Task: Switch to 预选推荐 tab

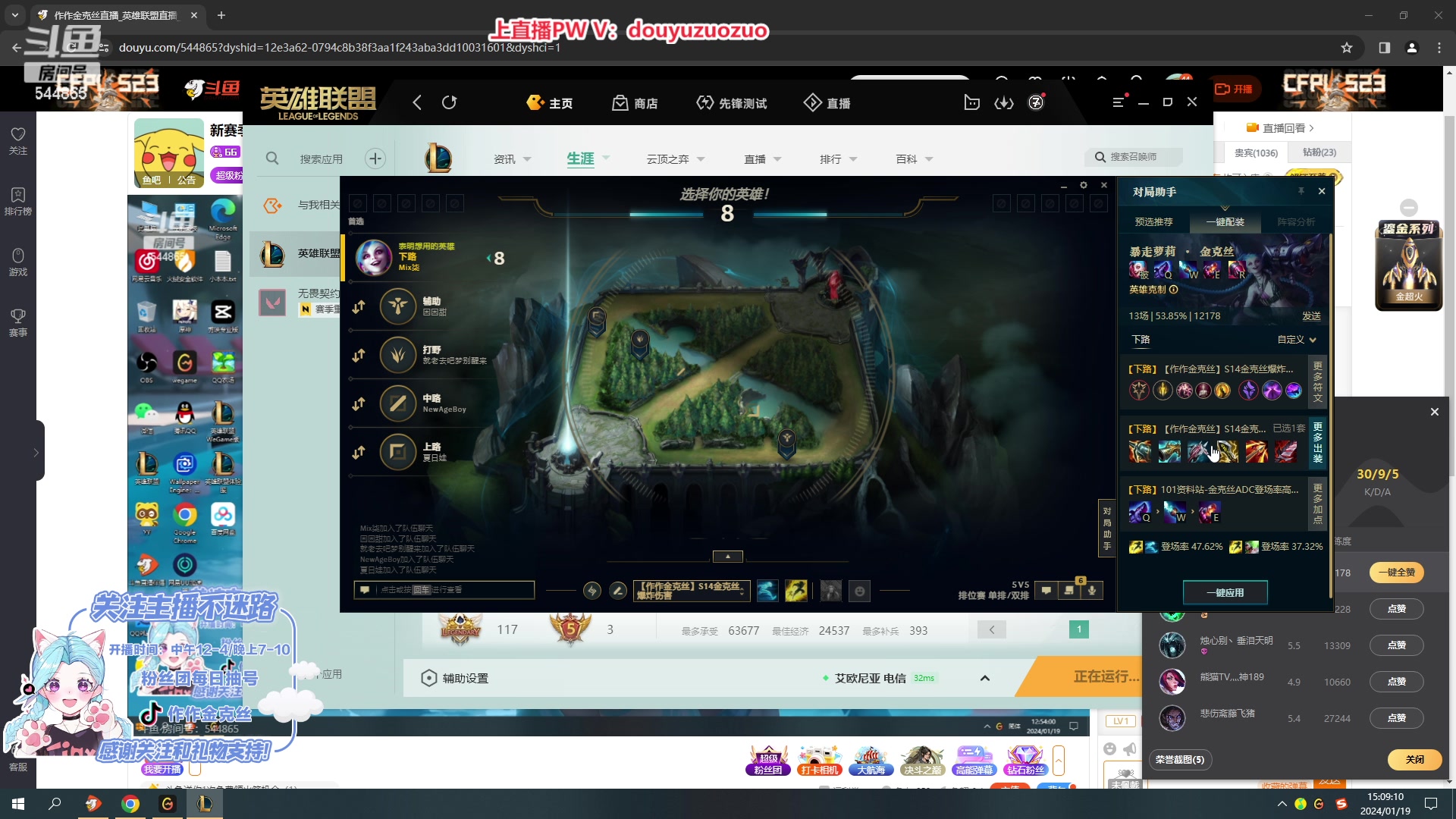Action: [x=1153, y=221]
